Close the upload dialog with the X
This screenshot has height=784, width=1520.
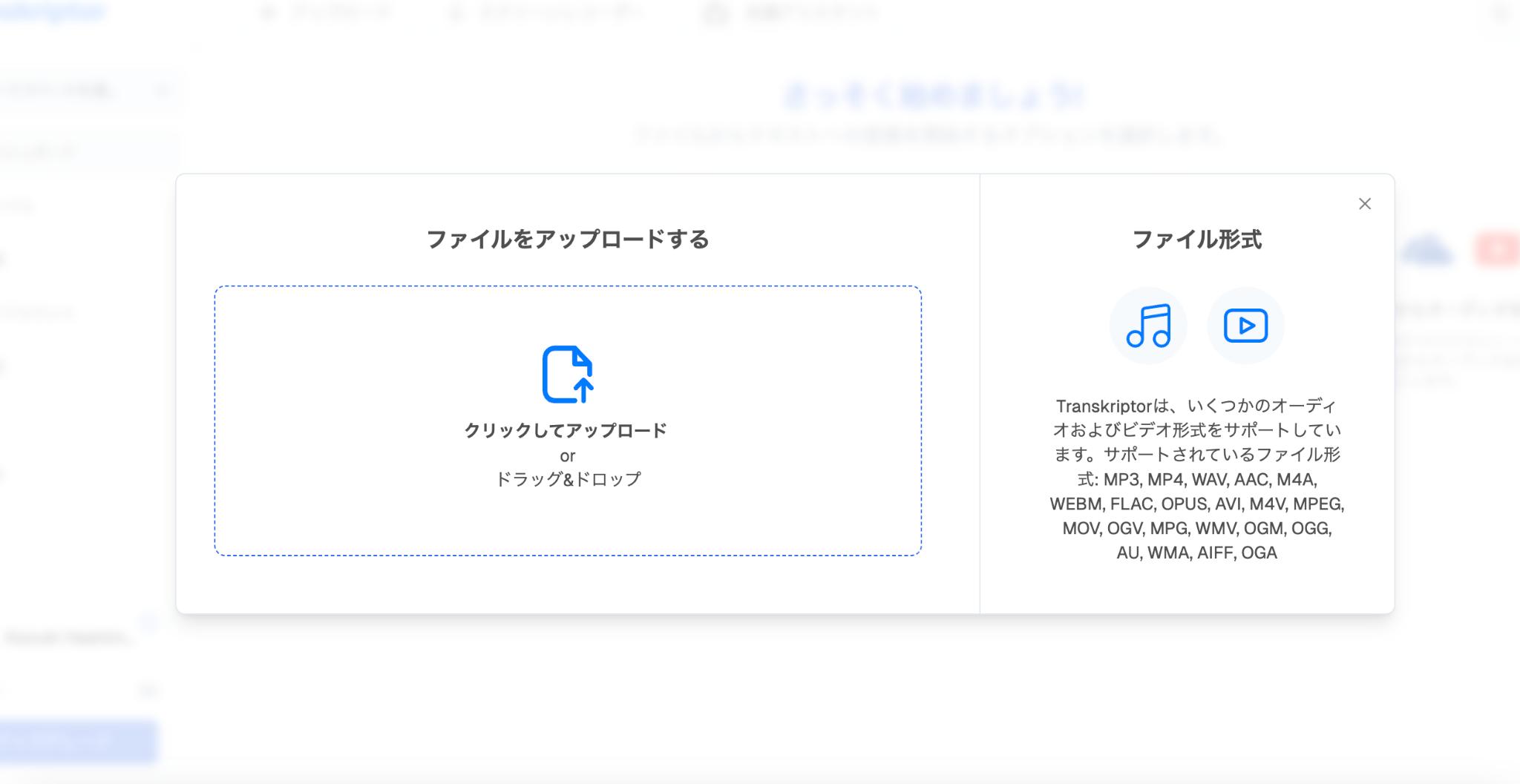click(1364, 204)
